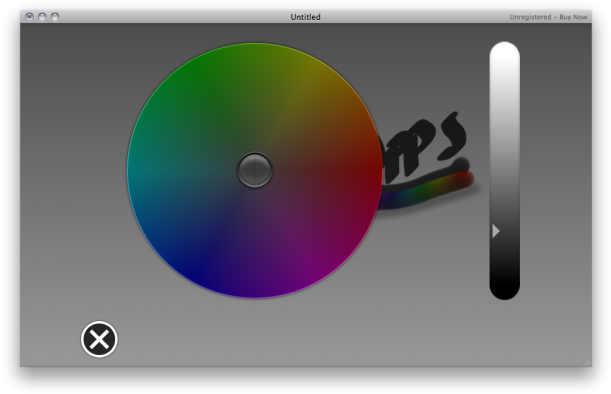The height and width of the screenshot is (394, 611).
Task: Click the brightness slider's triangle marker
Action: point(496,231)
